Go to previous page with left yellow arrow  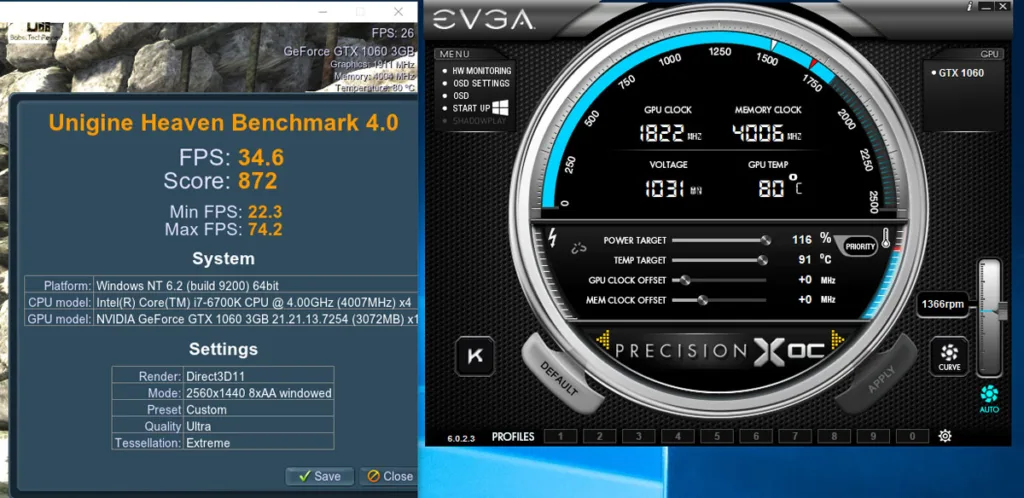(x=603, y=339)
